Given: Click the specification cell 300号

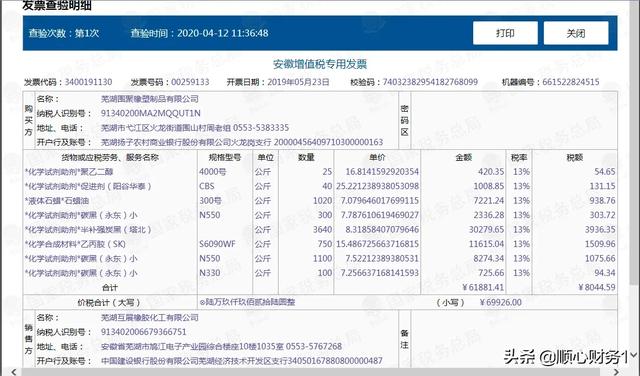Looking at the screenshot, I should coord(211,201).
